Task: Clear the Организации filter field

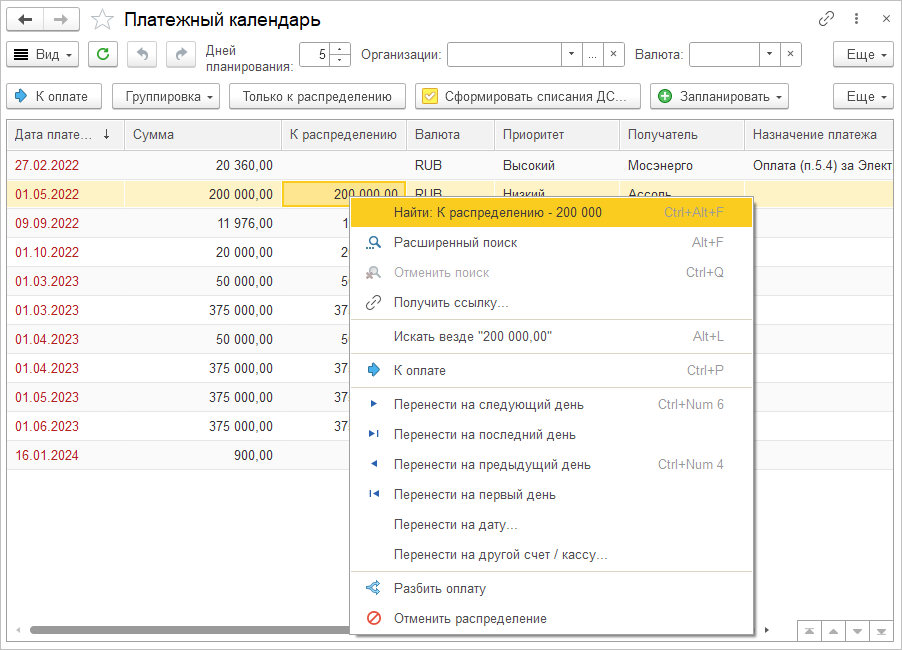Action: pyautogui.click(x=614, y=55)
